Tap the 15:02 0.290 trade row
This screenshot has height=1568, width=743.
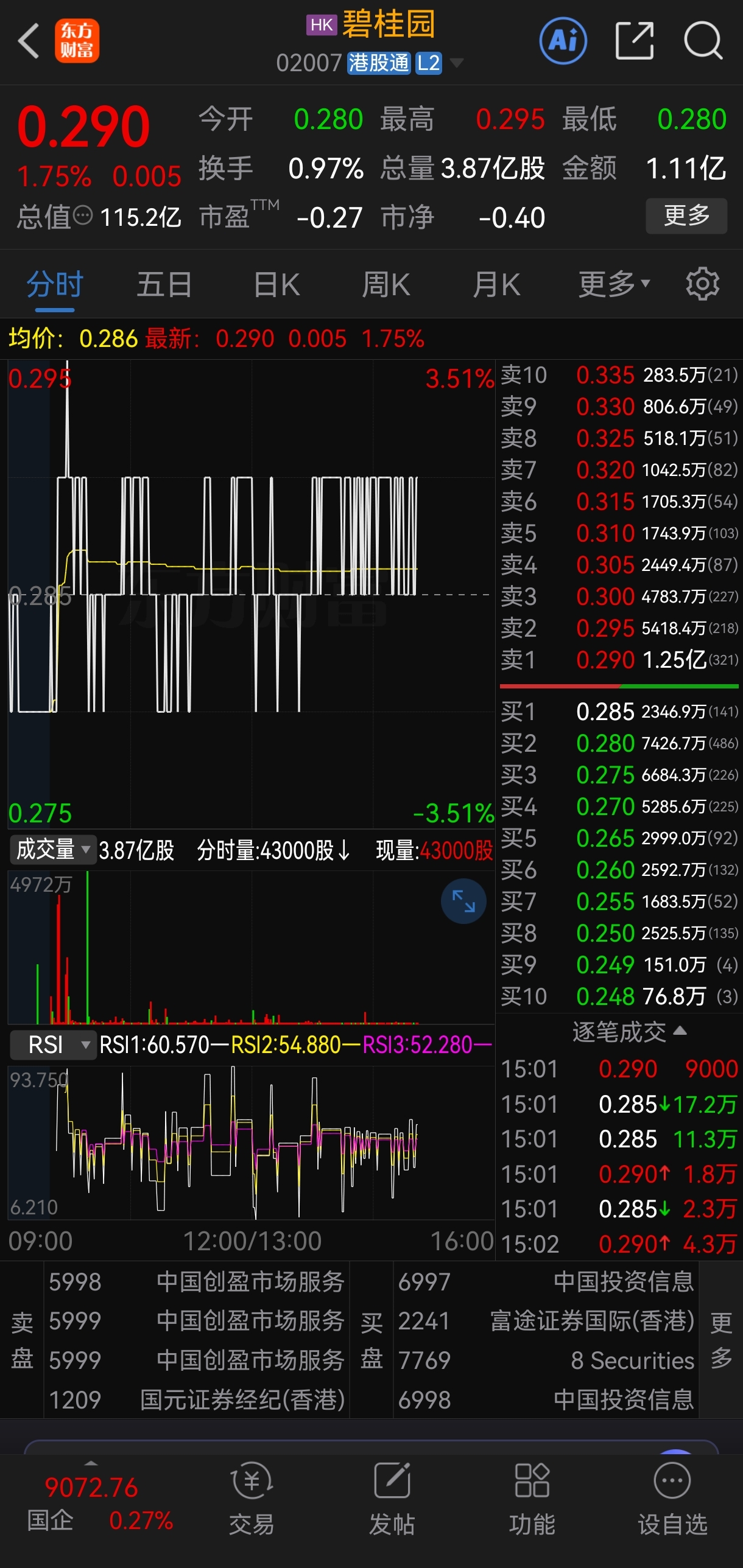coord(619,1244)
